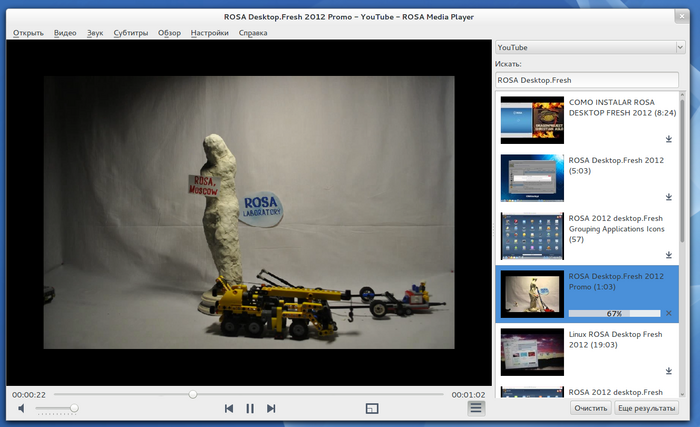Open the Открыть menu
The width and height of the screenshot is (700, 427).
click(28, 33)
